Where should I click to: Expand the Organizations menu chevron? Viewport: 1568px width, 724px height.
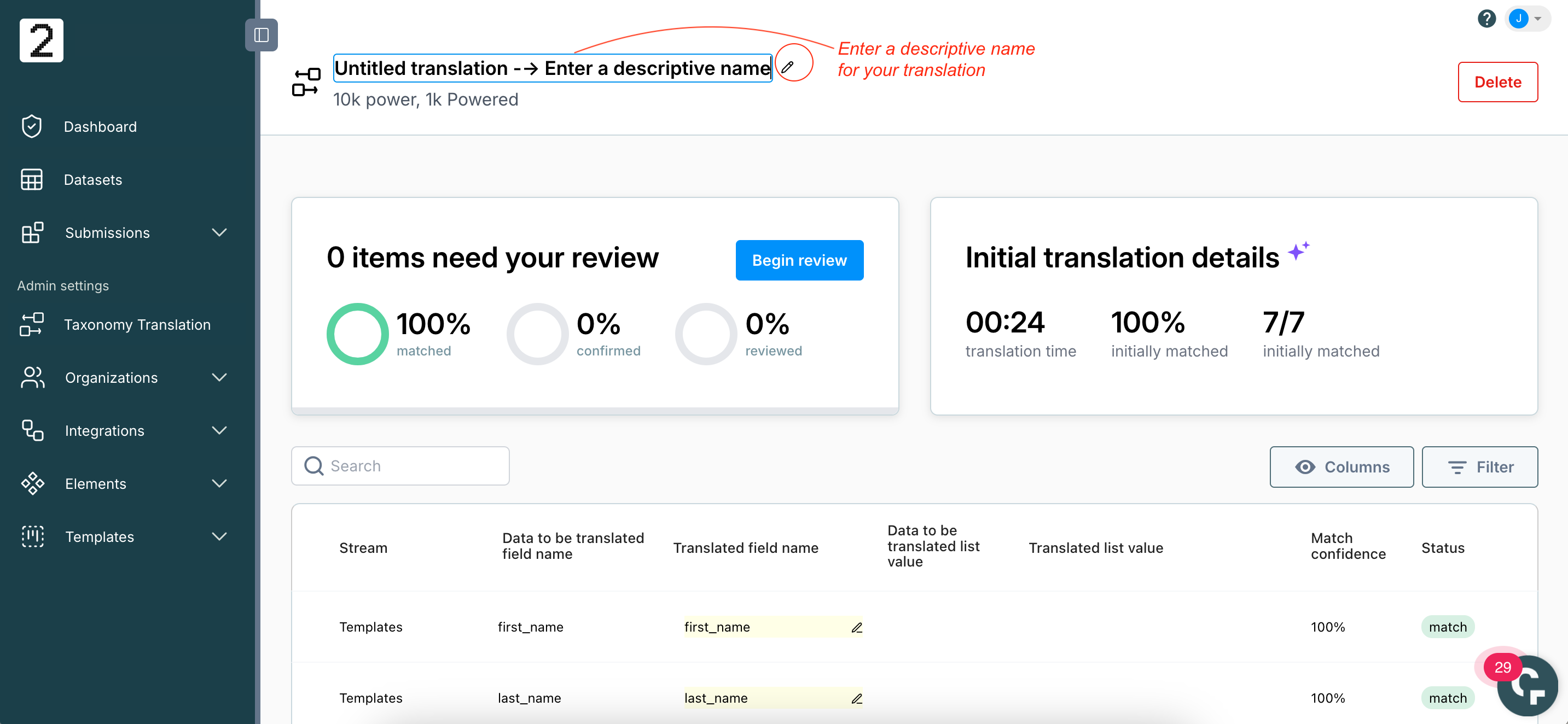coord(219,377)
